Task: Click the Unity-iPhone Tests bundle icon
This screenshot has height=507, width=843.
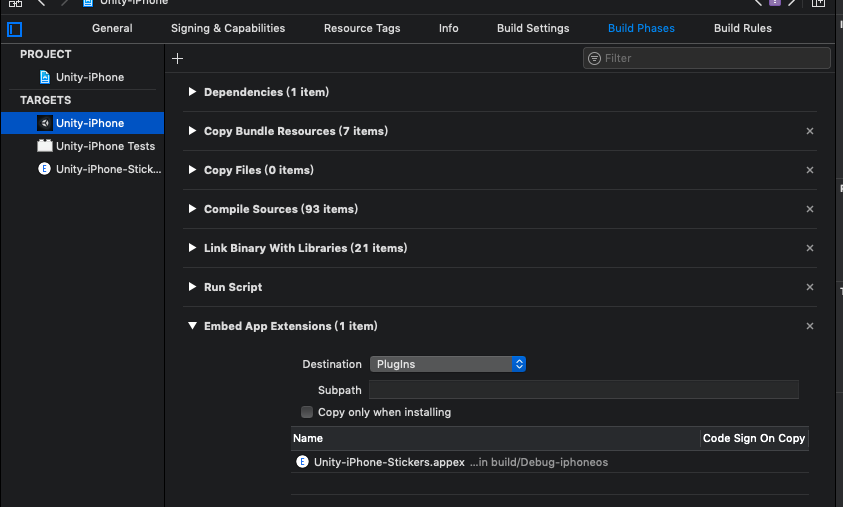Action: pos(45,146)
